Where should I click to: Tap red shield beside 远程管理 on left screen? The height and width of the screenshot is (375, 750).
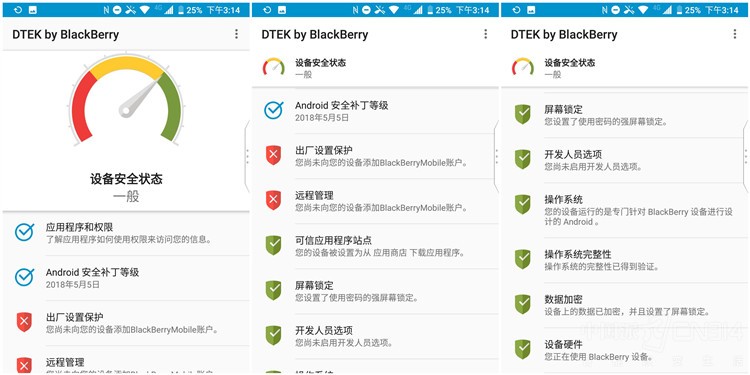point(24,365)
